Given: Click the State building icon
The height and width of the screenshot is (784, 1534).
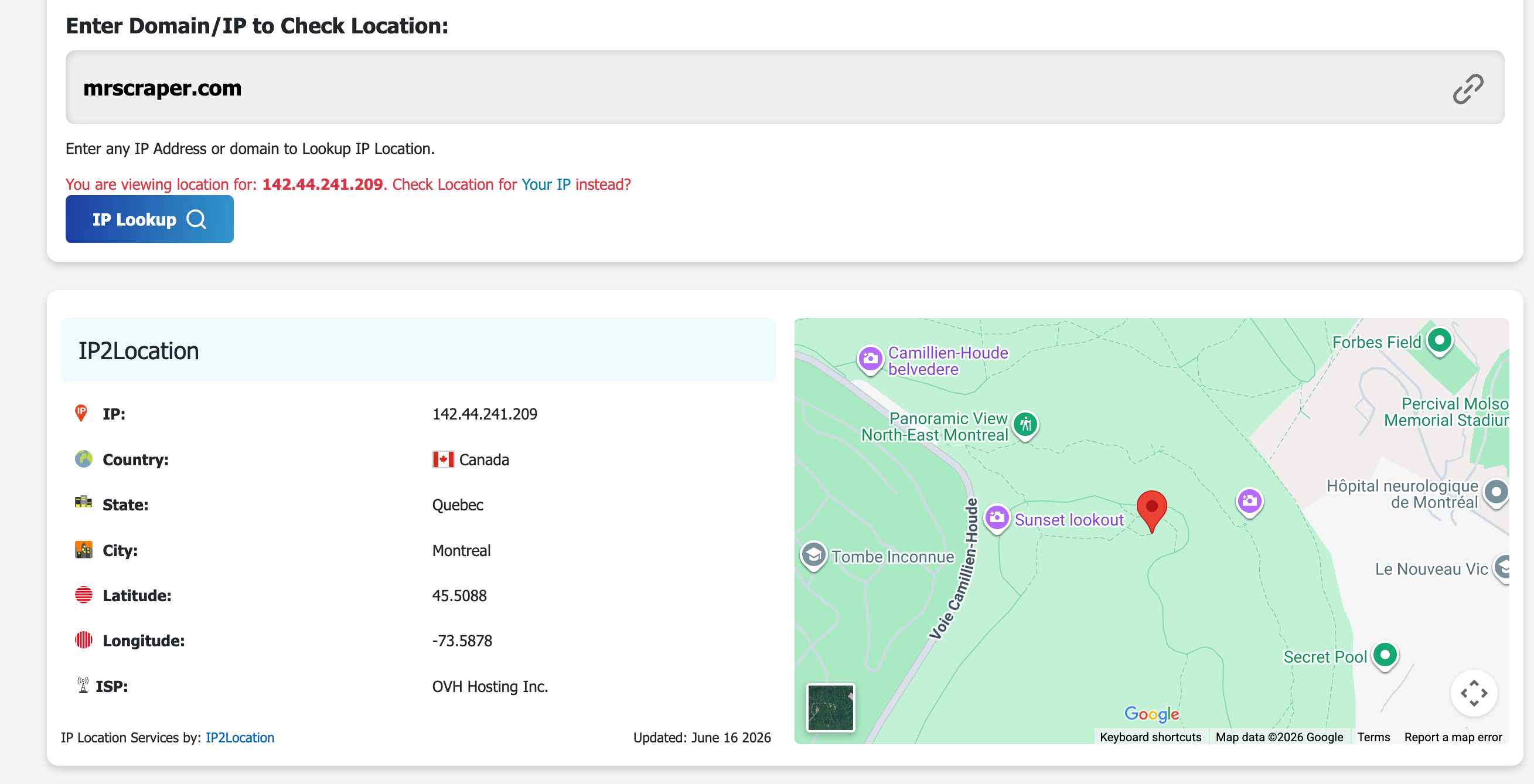Looking at the screenshot, I should [x=83, y=502].
